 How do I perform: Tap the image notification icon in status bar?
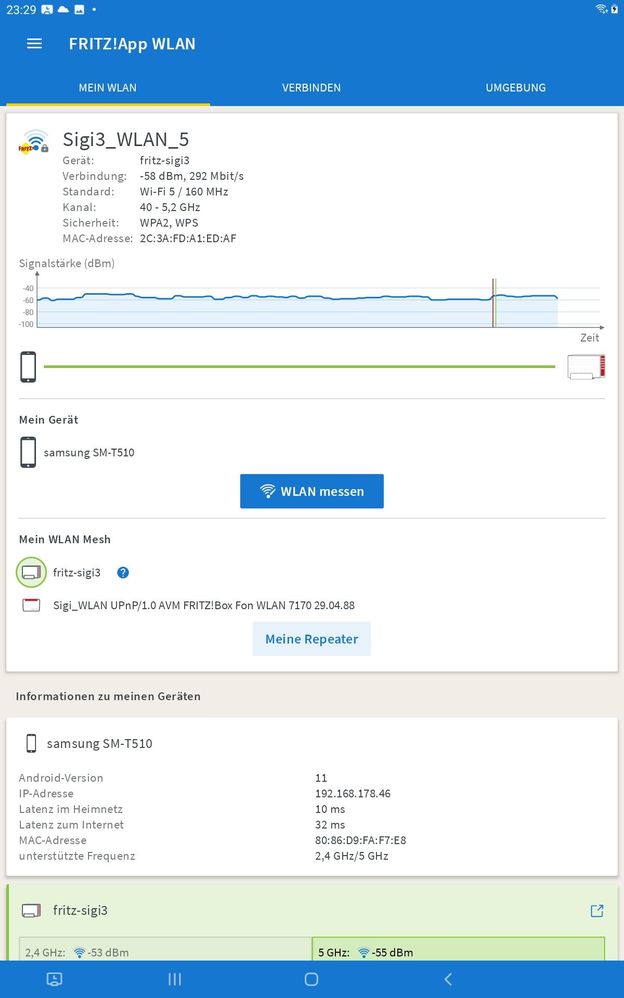(x=79, y=10)
